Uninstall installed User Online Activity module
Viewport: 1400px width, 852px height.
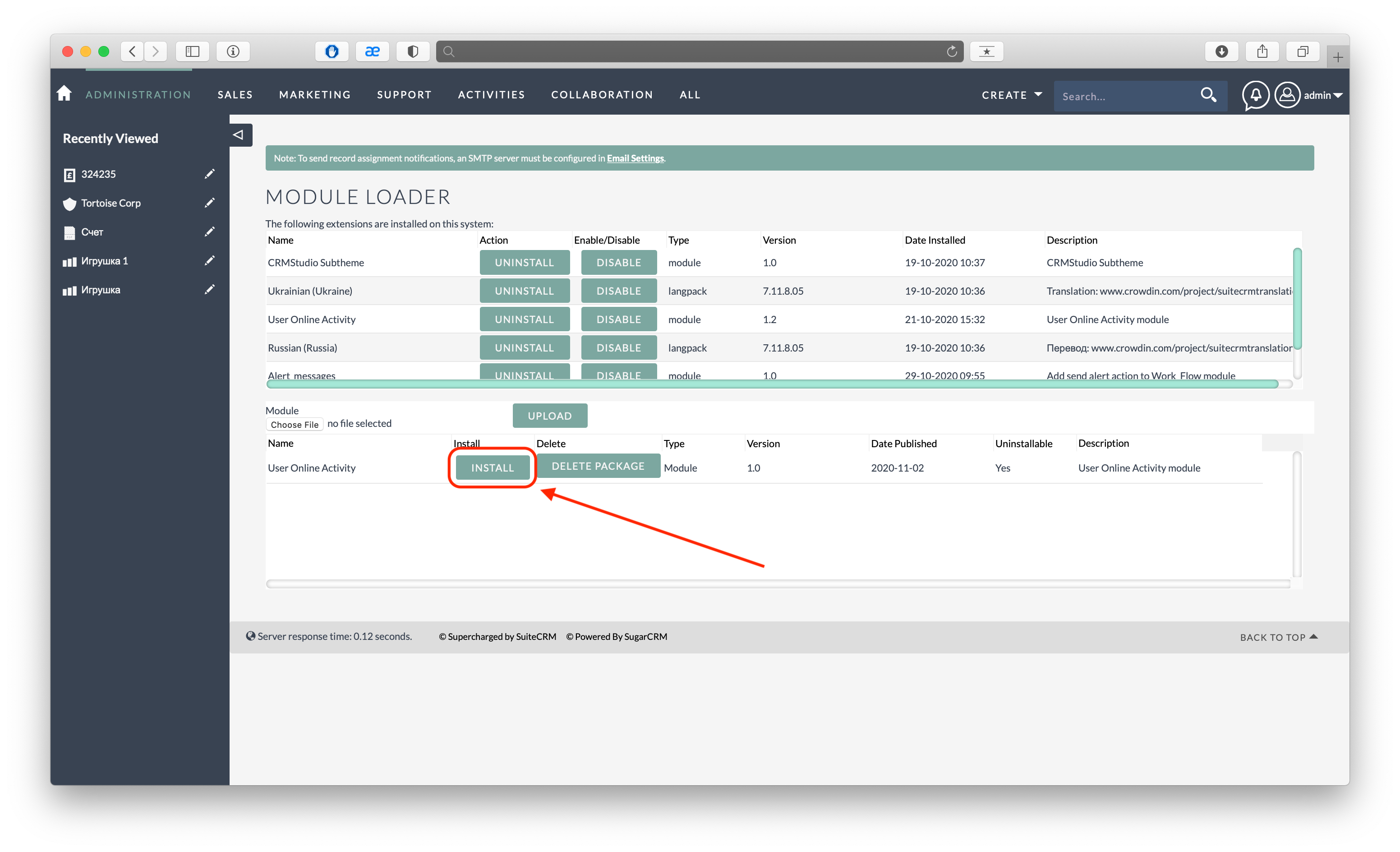524,319
